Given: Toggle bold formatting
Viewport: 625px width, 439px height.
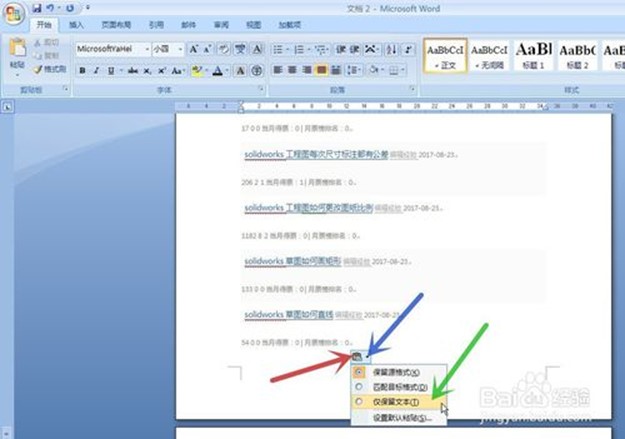Looking at the screenshot, I should coord(82,71).
